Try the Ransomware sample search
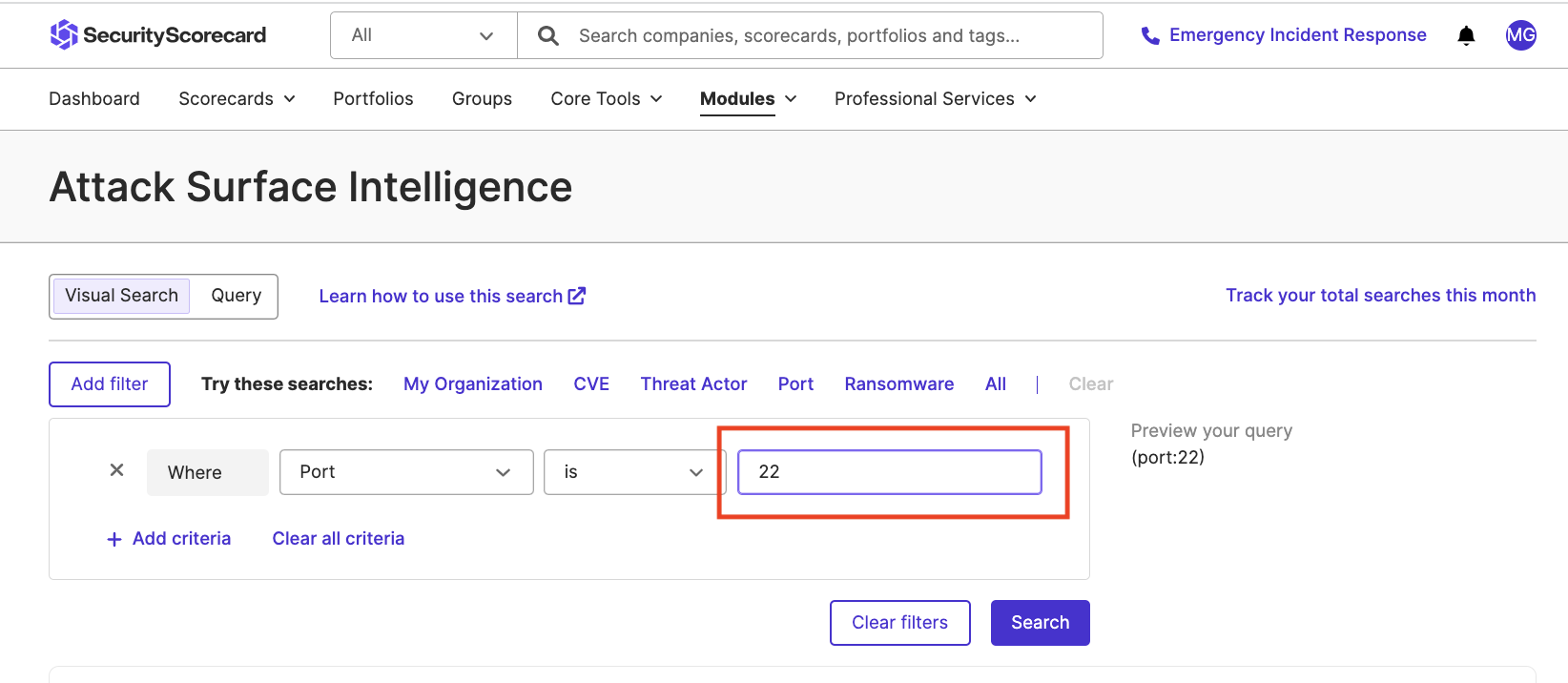This screenshot has height=683, width=1568. click(x=898, y=383)
